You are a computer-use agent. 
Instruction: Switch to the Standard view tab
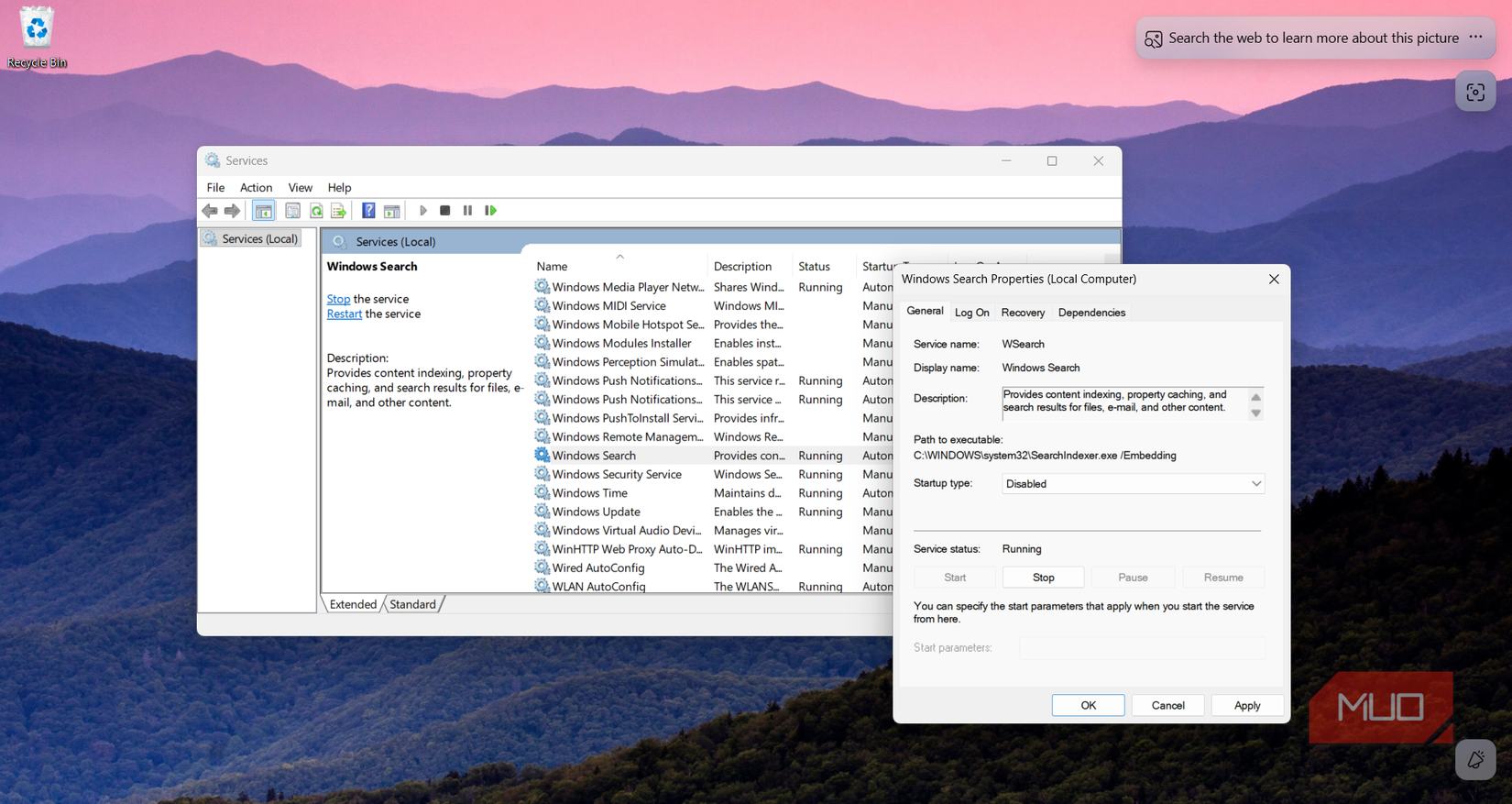412,604
